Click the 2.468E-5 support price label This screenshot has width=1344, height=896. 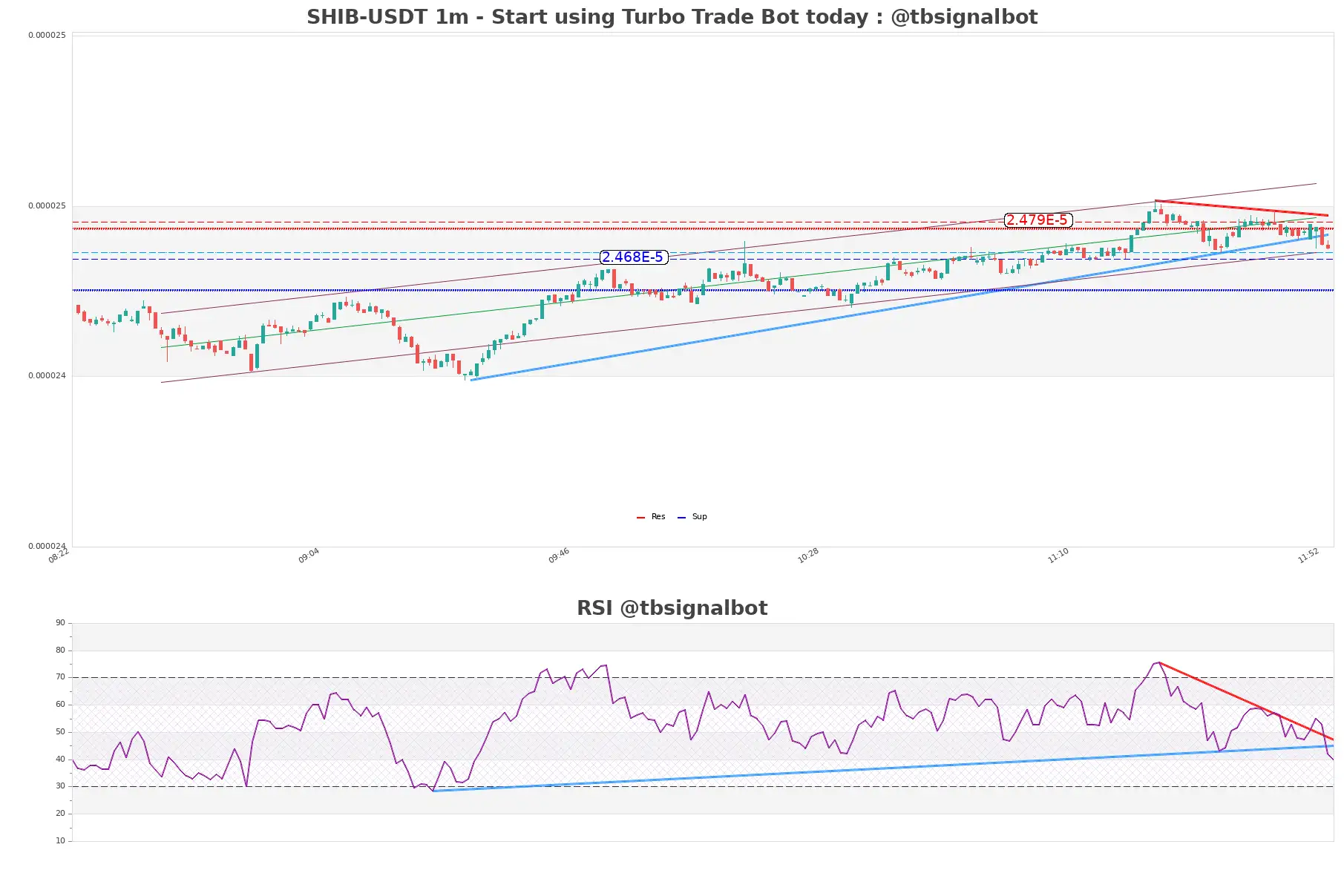pos(633,257)
